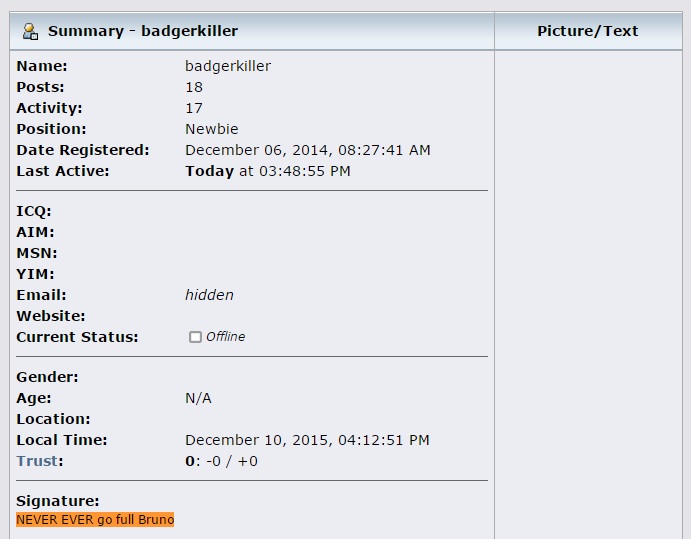Click the Current Status label
691x539 pixels.
pyautogui.click(x=77, y=337)
